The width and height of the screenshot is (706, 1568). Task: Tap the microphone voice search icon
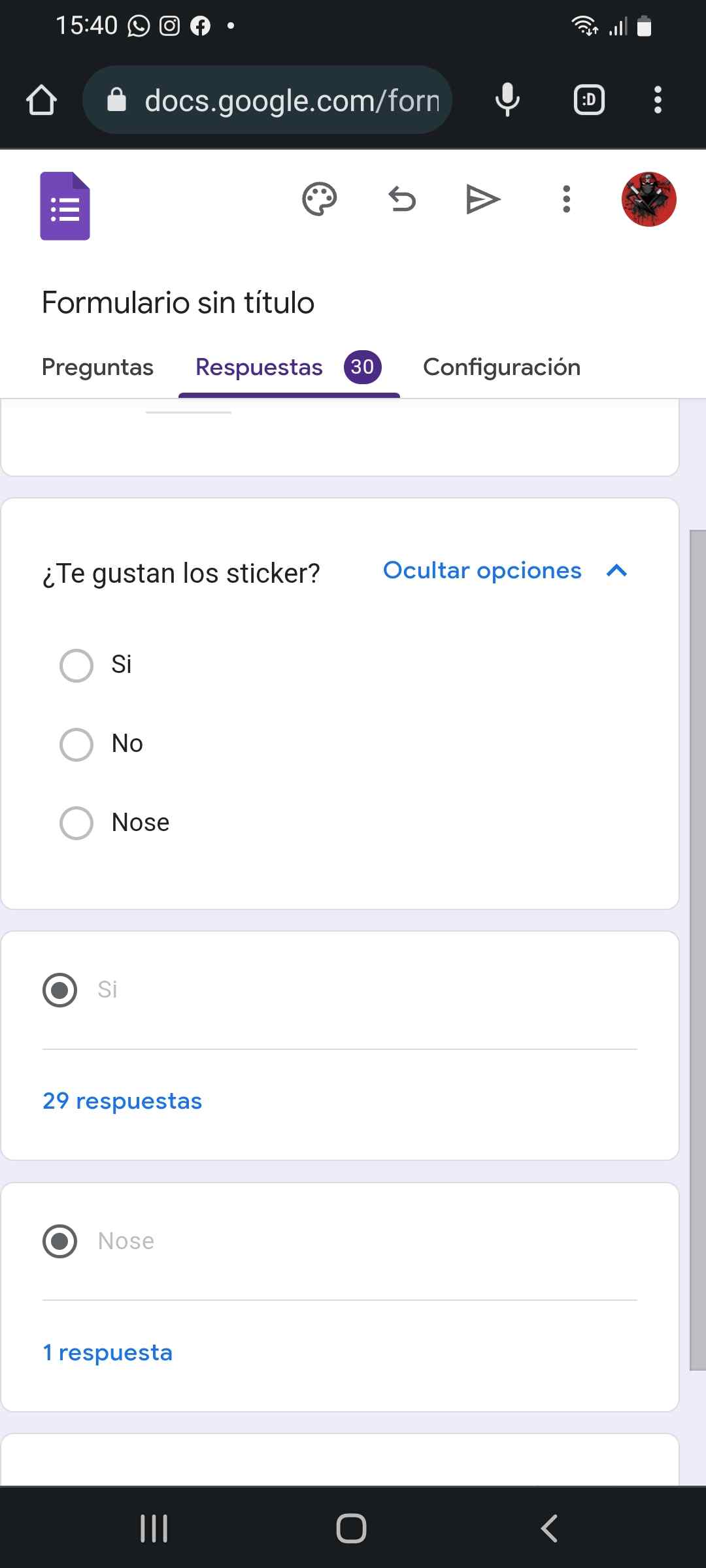[x=507, y=101]
